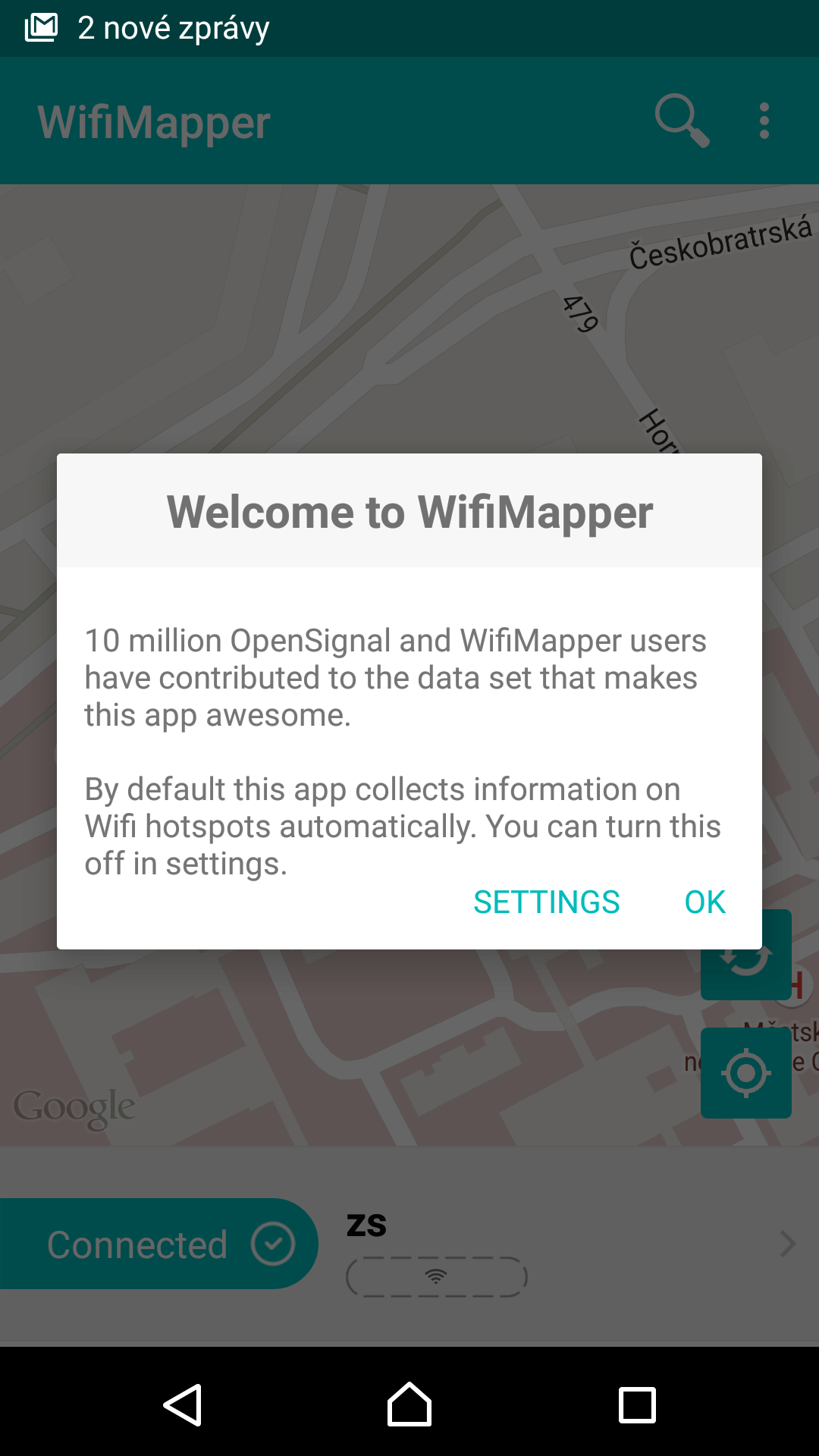Expand the ZS network details chevron
This screenshot has width=819, height=1456.
pos(789,1244)
